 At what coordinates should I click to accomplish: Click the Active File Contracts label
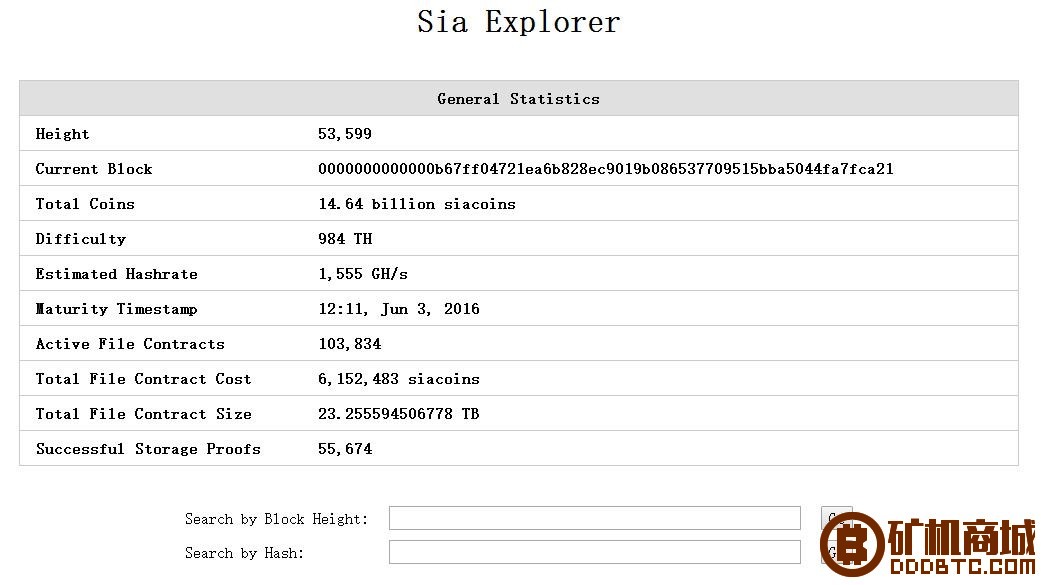130,344
